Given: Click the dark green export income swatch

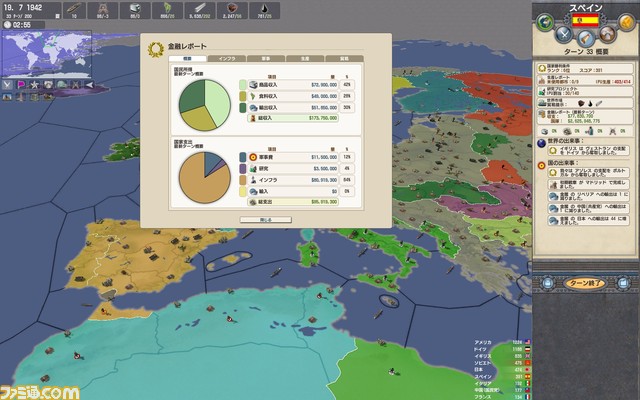Looking at the screenshot, I should (x=243, y=108).
